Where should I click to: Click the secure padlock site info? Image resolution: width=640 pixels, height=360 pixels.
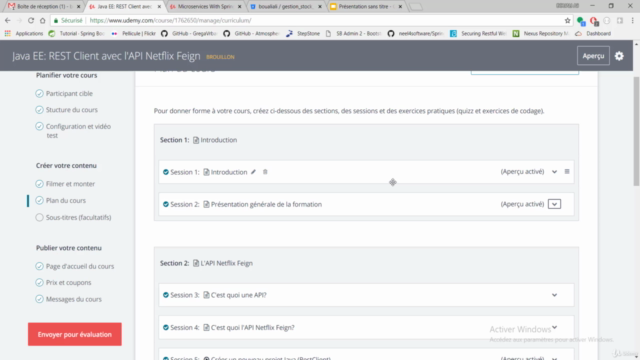[56, 20]
